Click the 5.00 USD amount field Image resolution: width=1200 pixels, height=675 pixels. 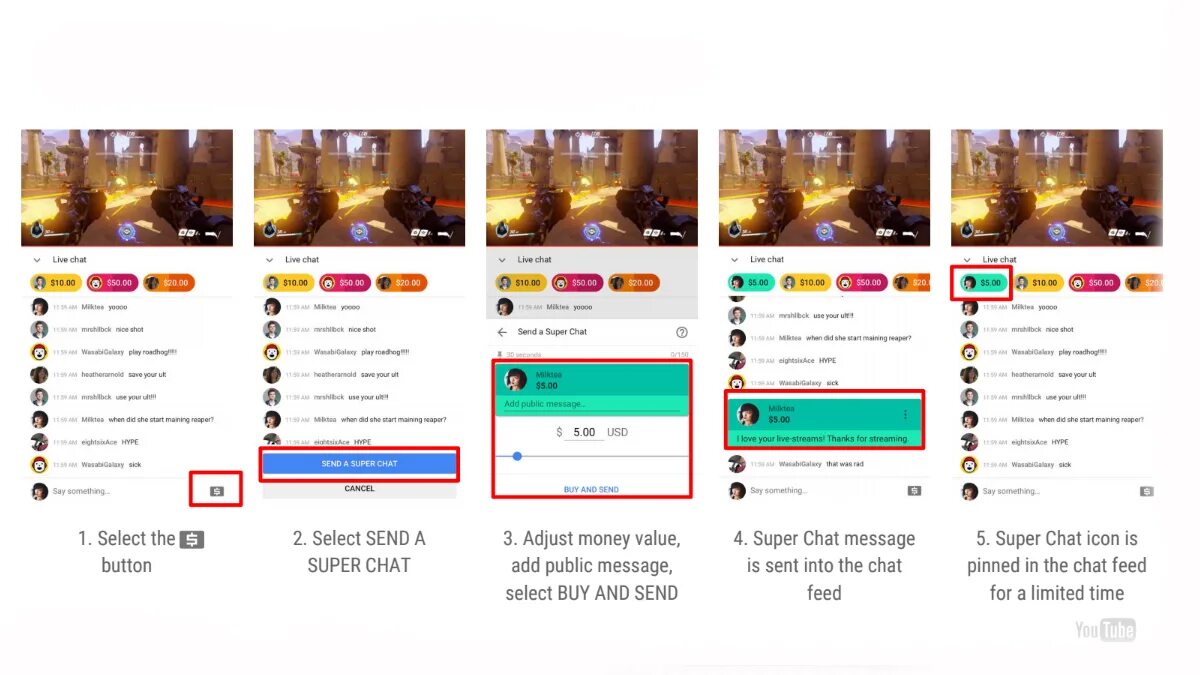tap(583, 433)
